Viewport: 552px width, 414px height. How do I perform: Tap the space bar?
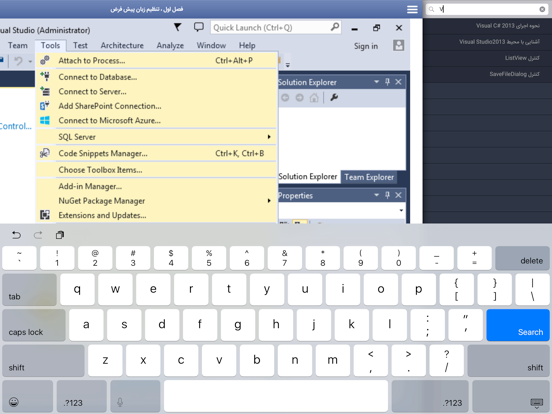(276, 396)
